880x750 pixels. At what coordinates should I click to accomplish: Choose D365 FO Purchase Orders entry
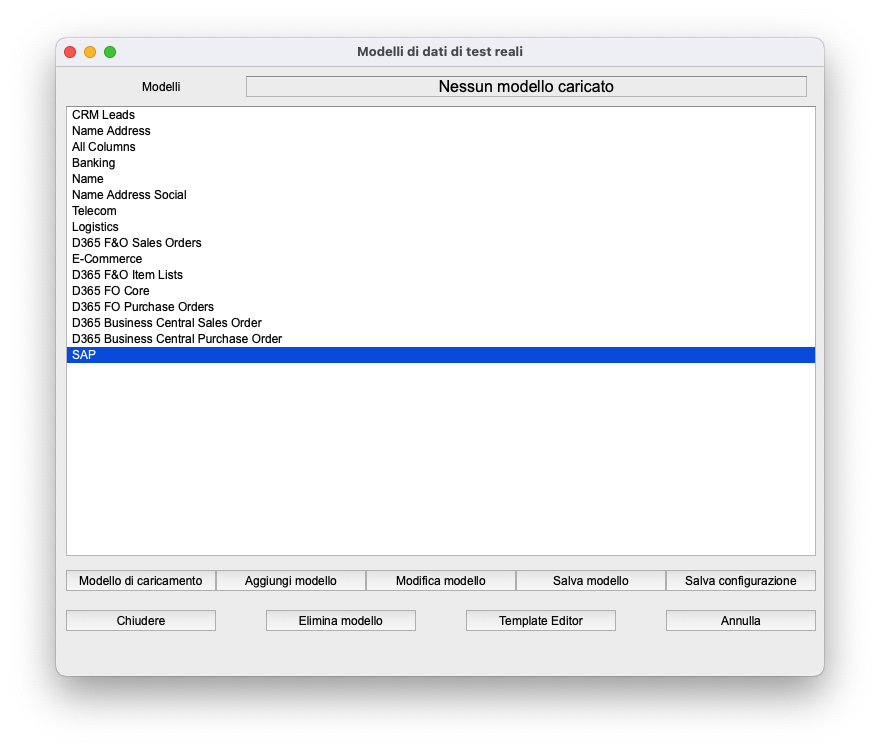tap(143, 307)
